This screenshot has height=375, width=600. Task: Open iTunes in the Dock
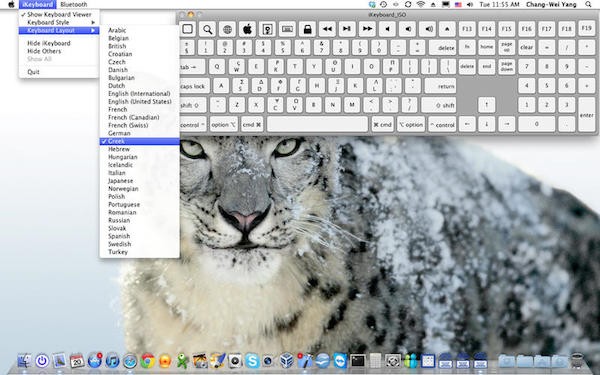[x=112, y=360]
